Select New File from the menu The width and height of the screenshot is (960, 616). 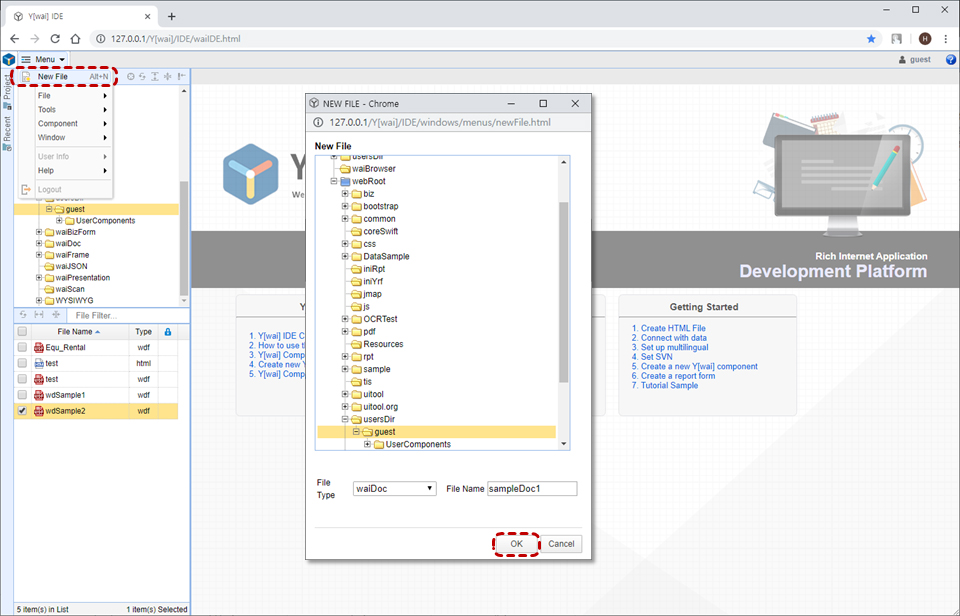(53, 77)
